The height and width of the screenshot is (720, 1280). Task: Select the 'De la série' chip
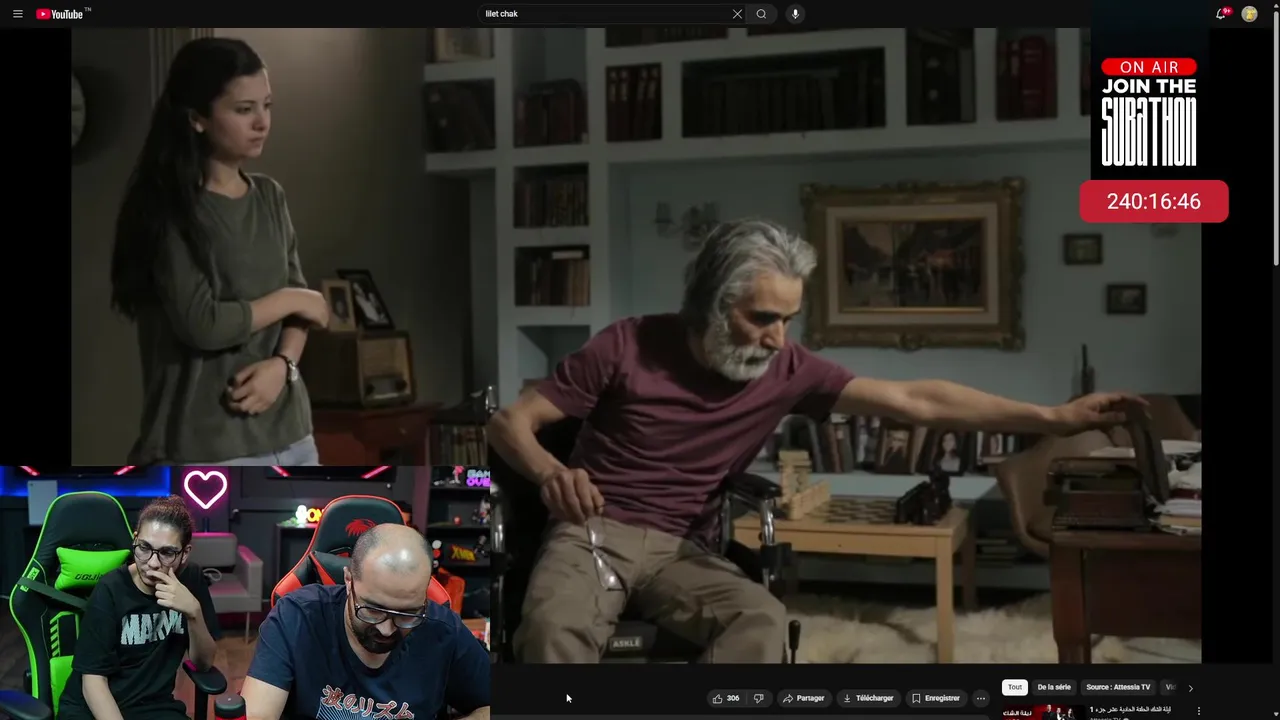pos(1054,687)
